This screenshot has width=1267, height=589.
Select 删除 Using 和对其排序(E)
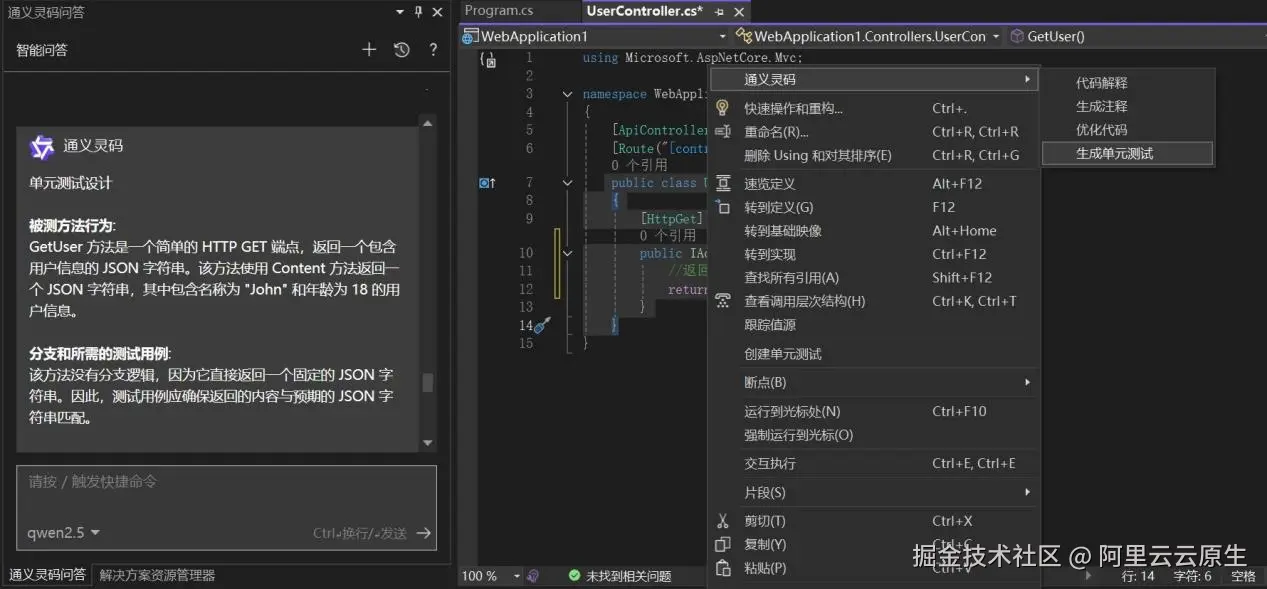[x=874, y=155]
